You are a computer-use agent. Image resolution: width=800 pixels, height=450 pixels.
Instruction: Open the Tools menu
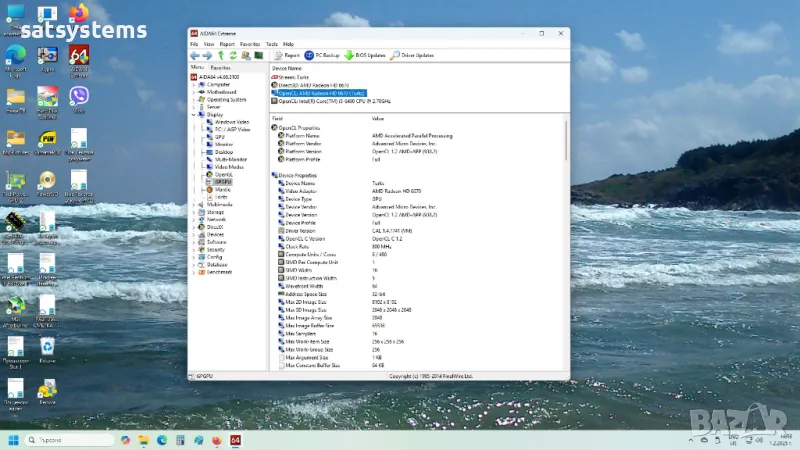point(271,44)
